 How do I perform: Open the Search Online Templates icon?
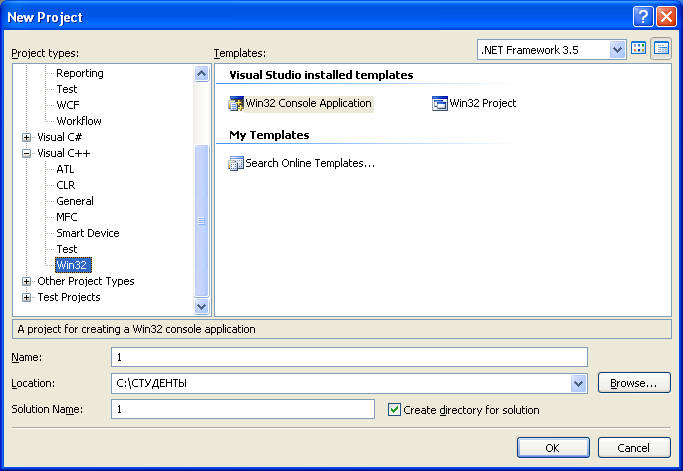pos(236,163)
